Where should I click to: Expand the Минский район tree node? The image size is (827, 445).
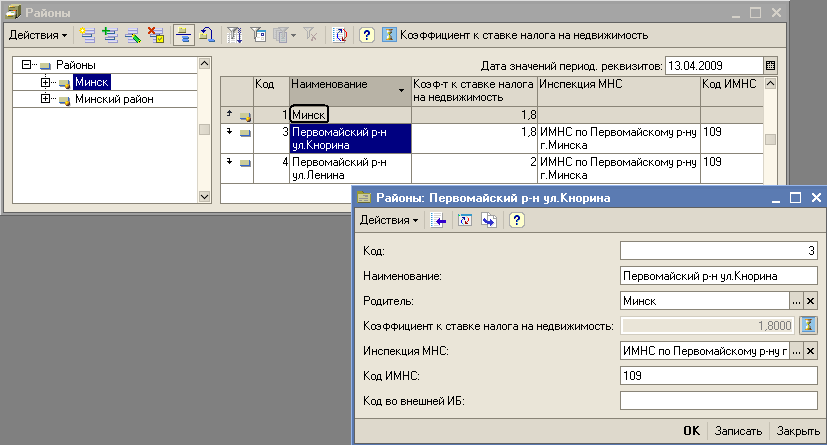tap(45, 99)
